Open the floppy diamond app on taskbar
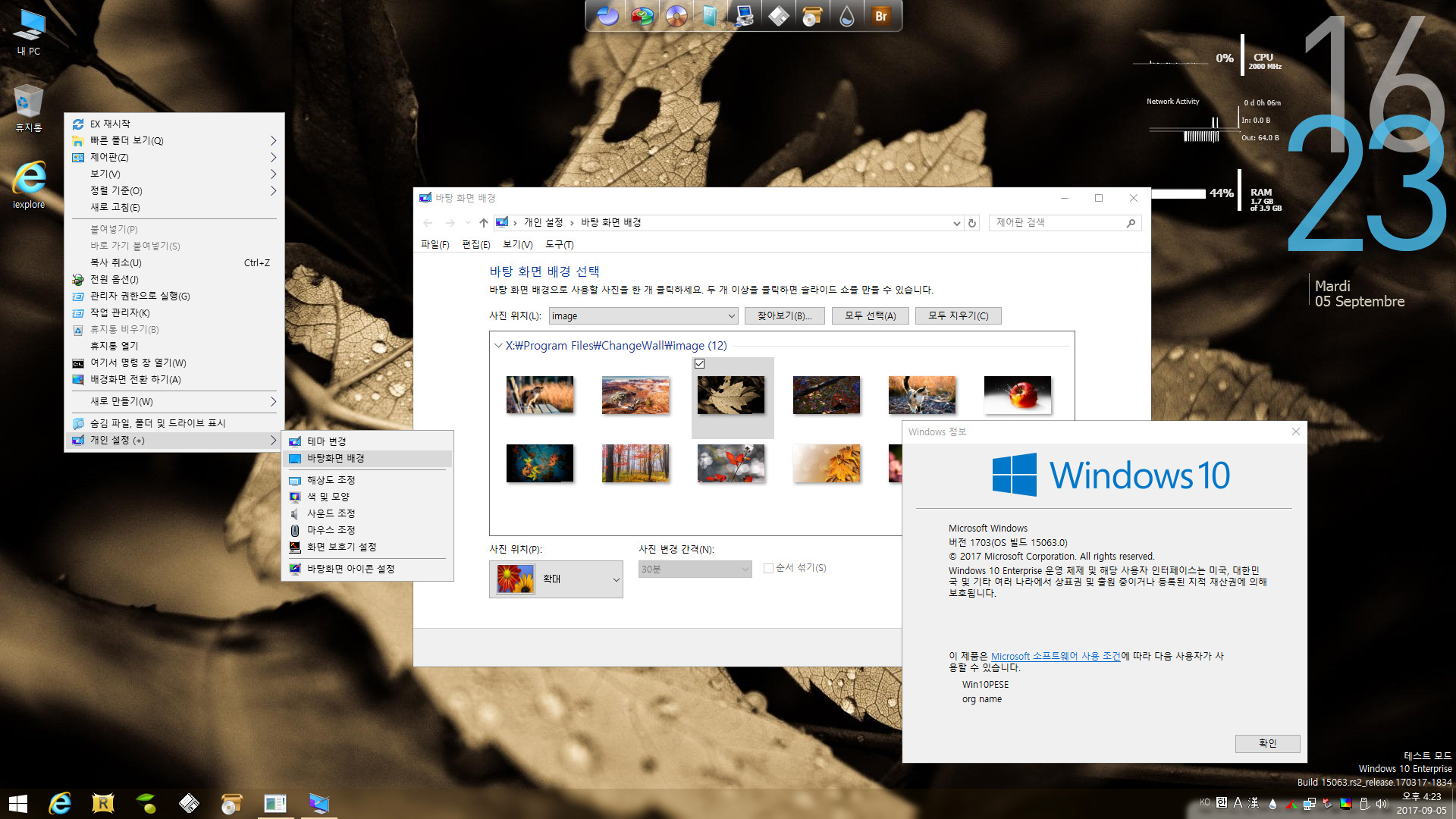The image size is (1456, 819). pyautogui.click(x=189, y=804)
